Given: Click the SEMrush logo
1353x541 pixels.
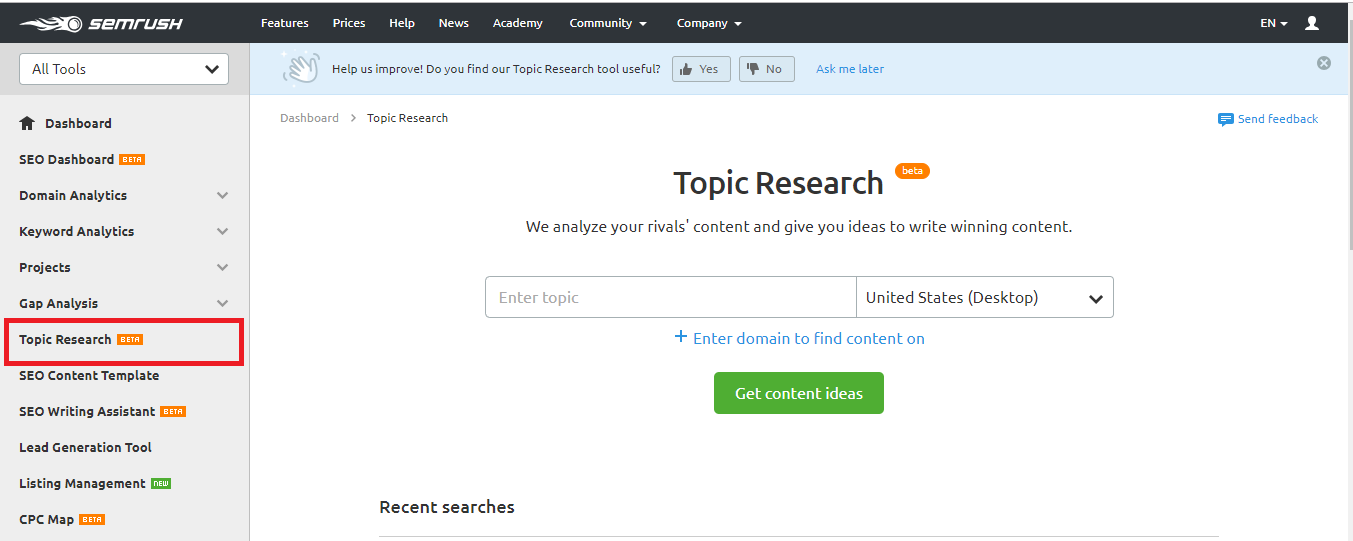Looking at the screenshot, I should (100, 23).
